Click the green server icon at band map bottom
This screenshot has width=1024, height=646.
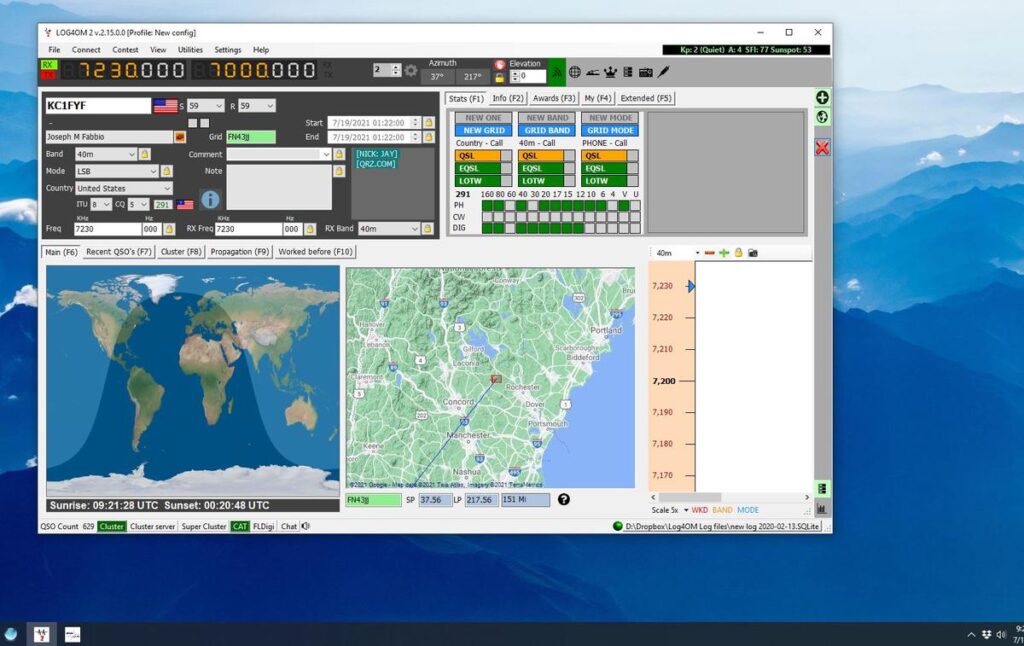coord(822,489)
